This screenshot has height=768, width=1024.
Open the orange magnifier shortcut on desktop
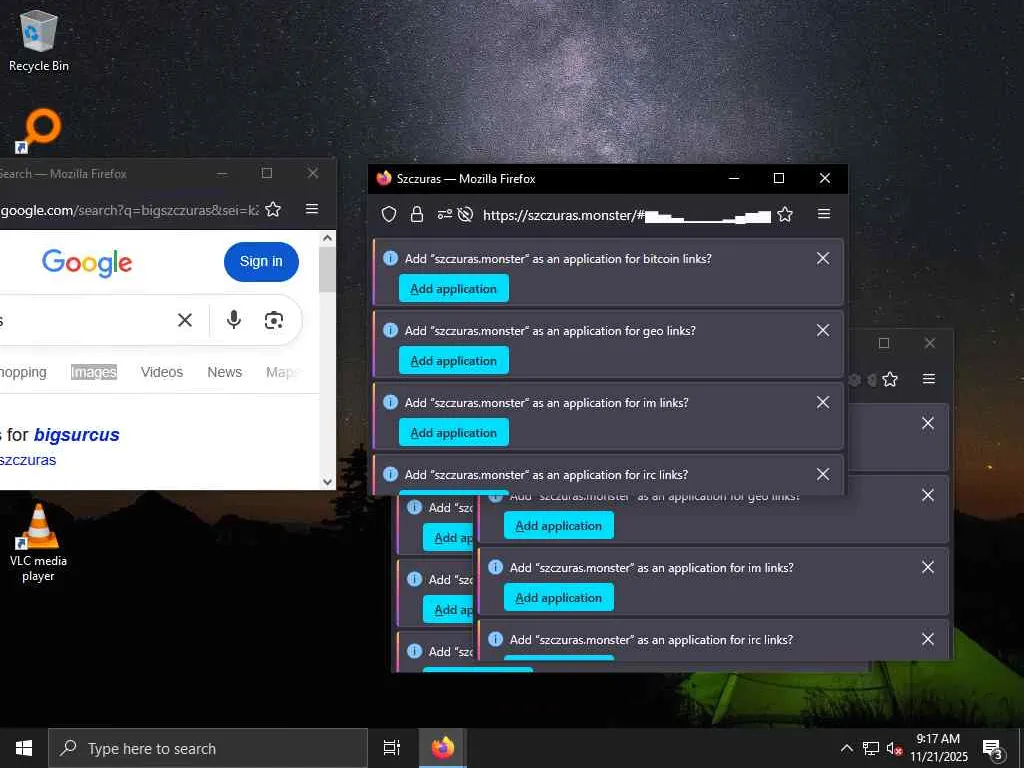pos(39,130)
